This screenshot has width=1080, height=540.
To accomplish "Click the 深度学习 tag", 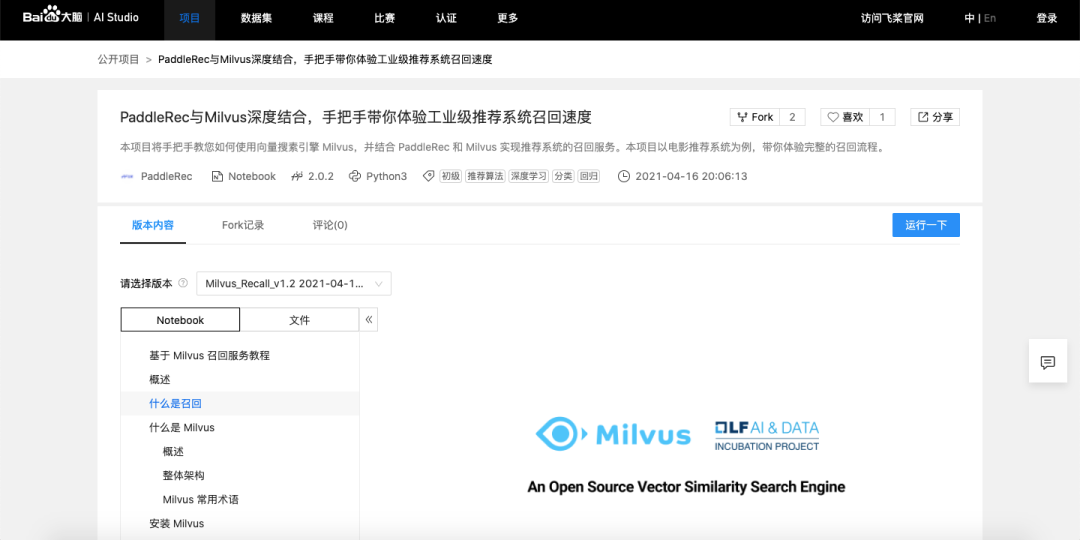I will [x=528, y=176].
